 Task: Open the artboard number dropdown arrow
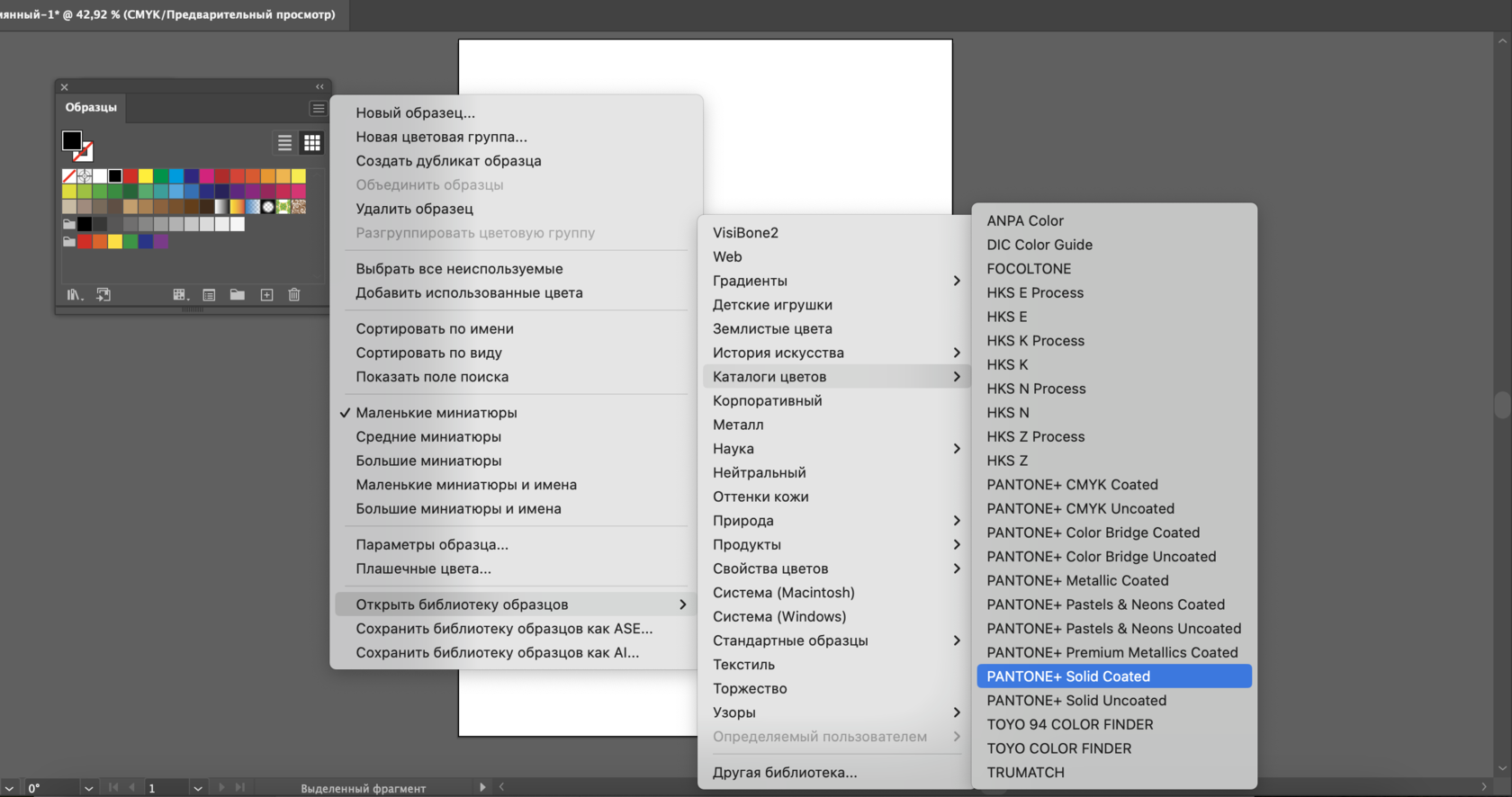point(197,788)
